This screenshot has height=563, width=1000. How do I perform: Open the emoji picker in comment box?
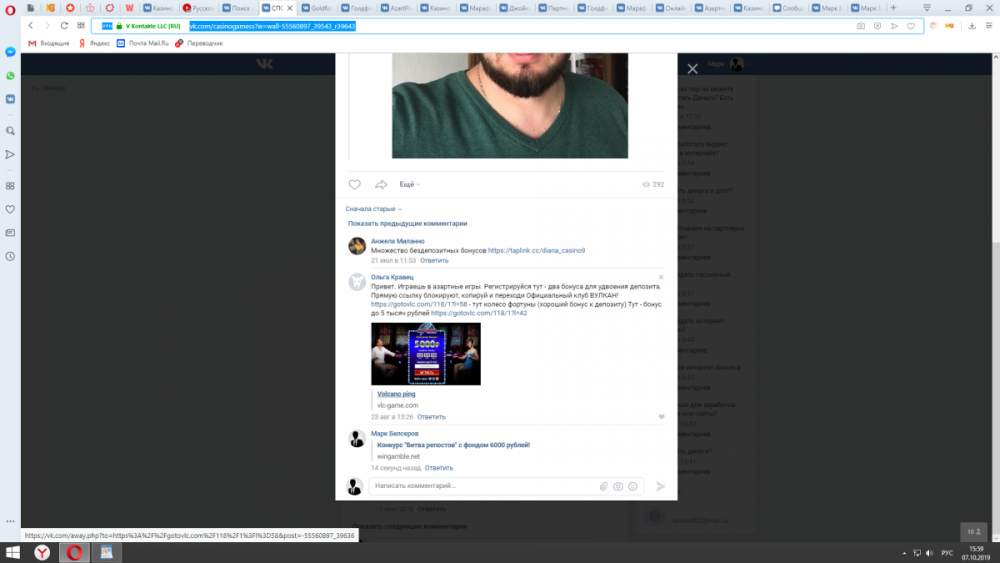633,486
